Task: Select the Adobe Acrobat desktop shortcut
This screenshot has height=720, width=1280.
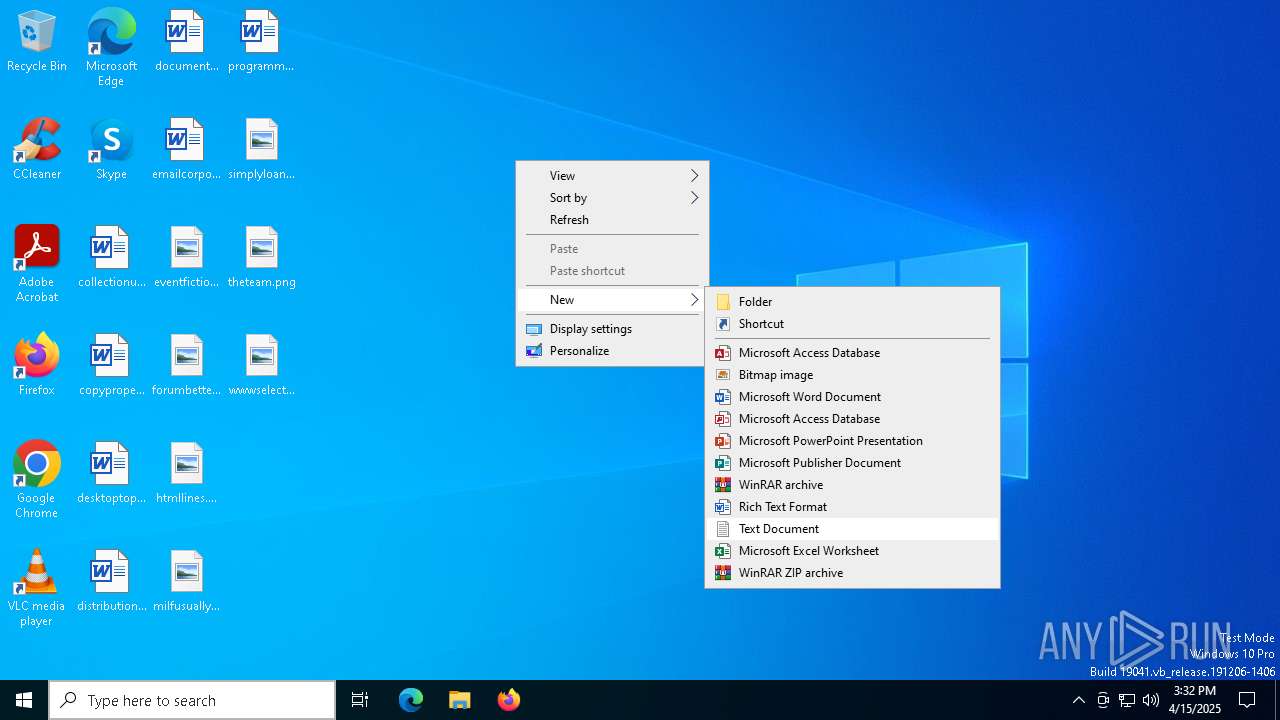Action: pyautogui.click(x=37, y=264)
